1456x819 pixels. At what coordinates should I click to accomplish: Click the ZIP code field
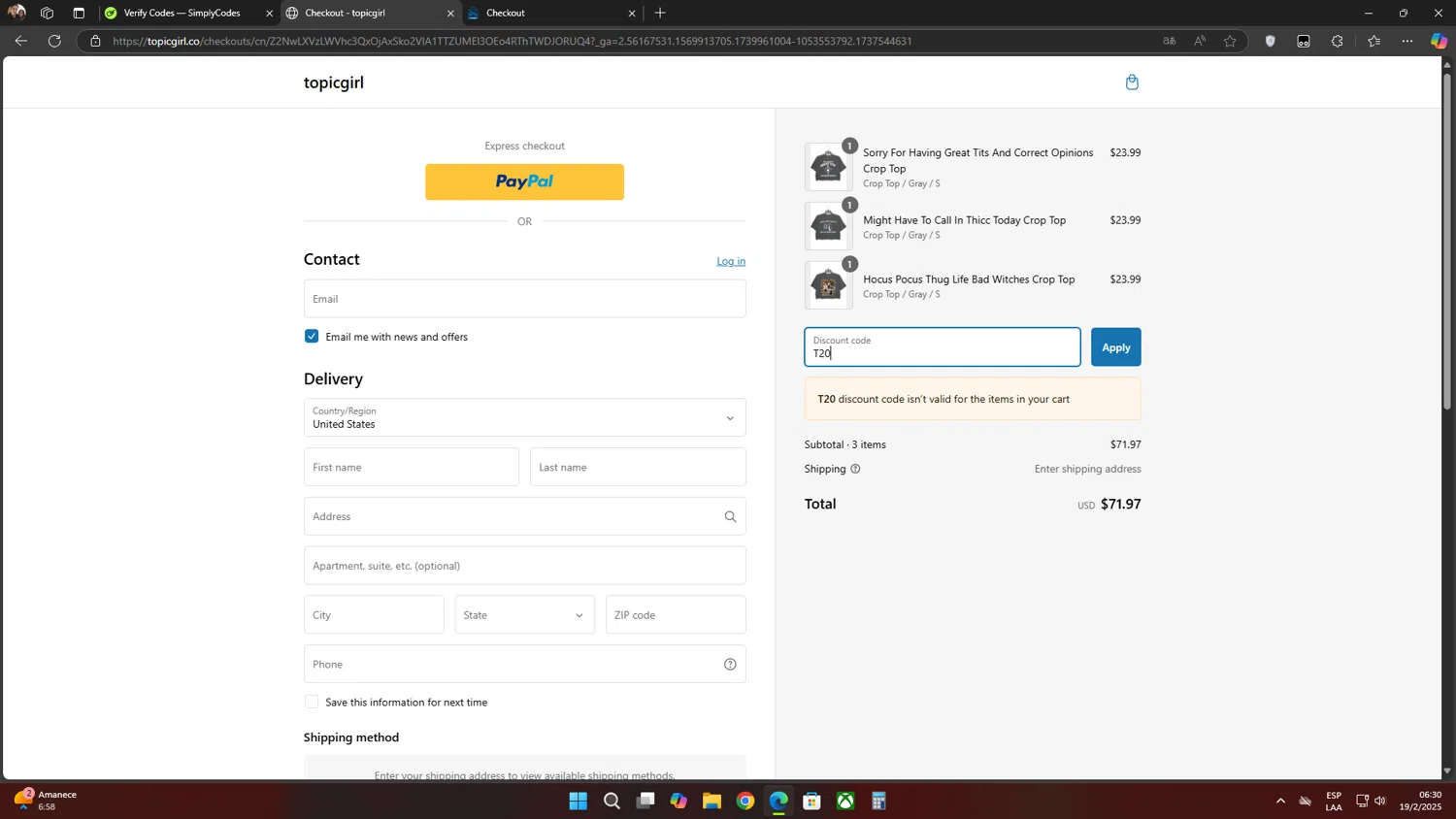676,615
